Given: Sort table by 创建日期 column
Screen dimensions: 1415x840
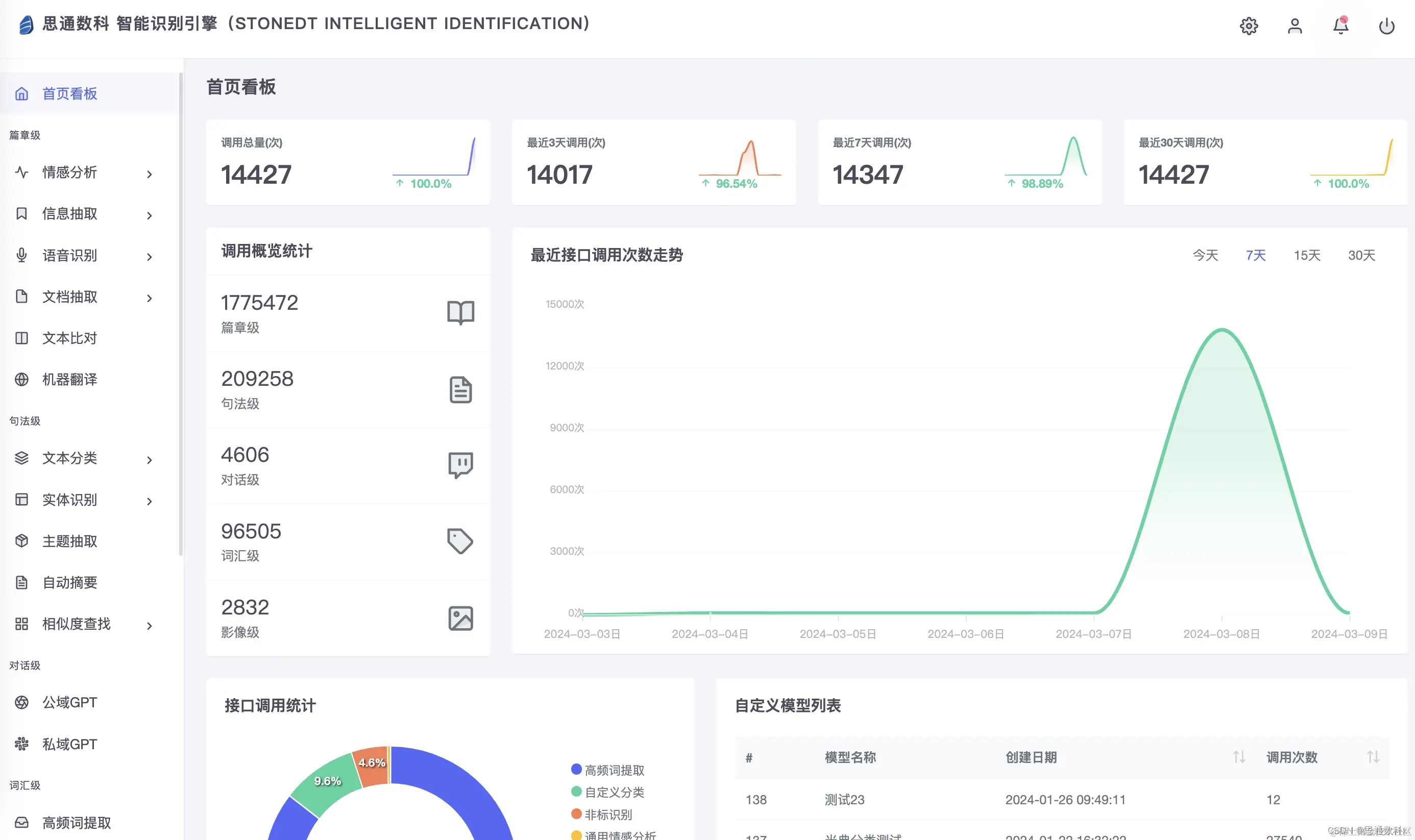Looking at the screenshot, I should (1238, 757).
